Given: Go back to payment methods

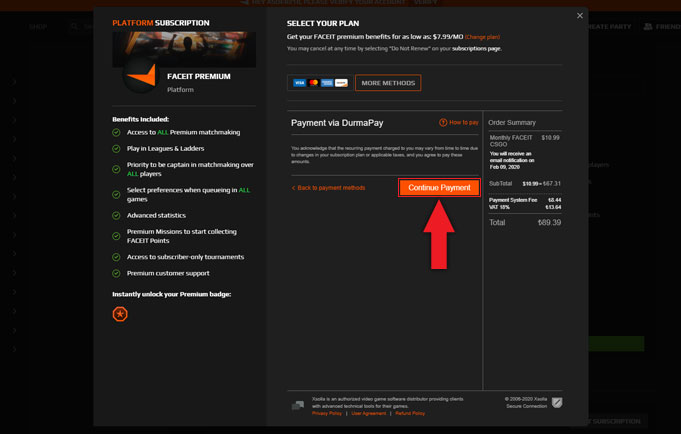Looking at the screenshot, I should coord(329,188).
